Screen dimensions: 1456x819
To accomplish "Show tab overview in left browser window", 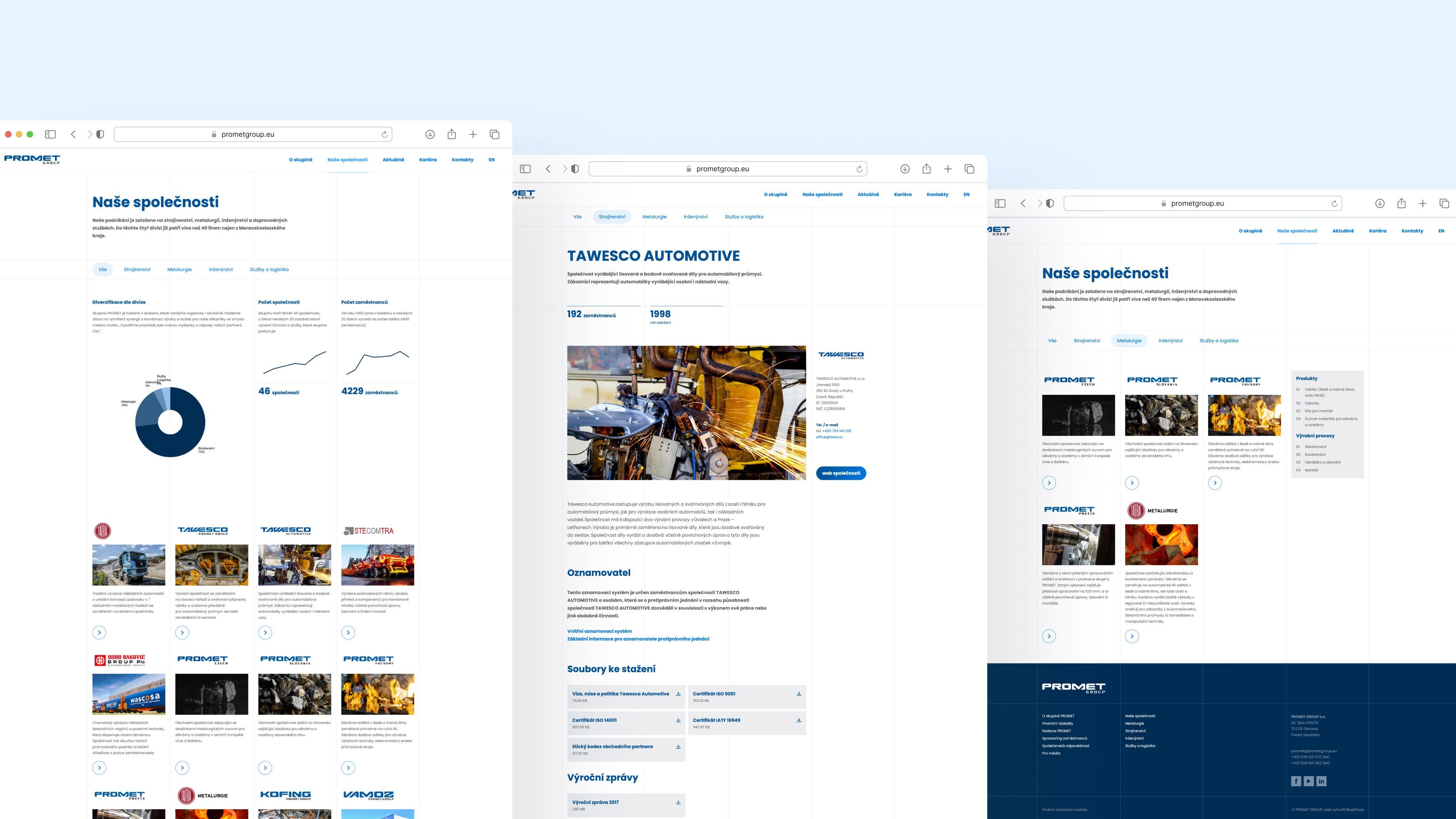I will 495,134.
